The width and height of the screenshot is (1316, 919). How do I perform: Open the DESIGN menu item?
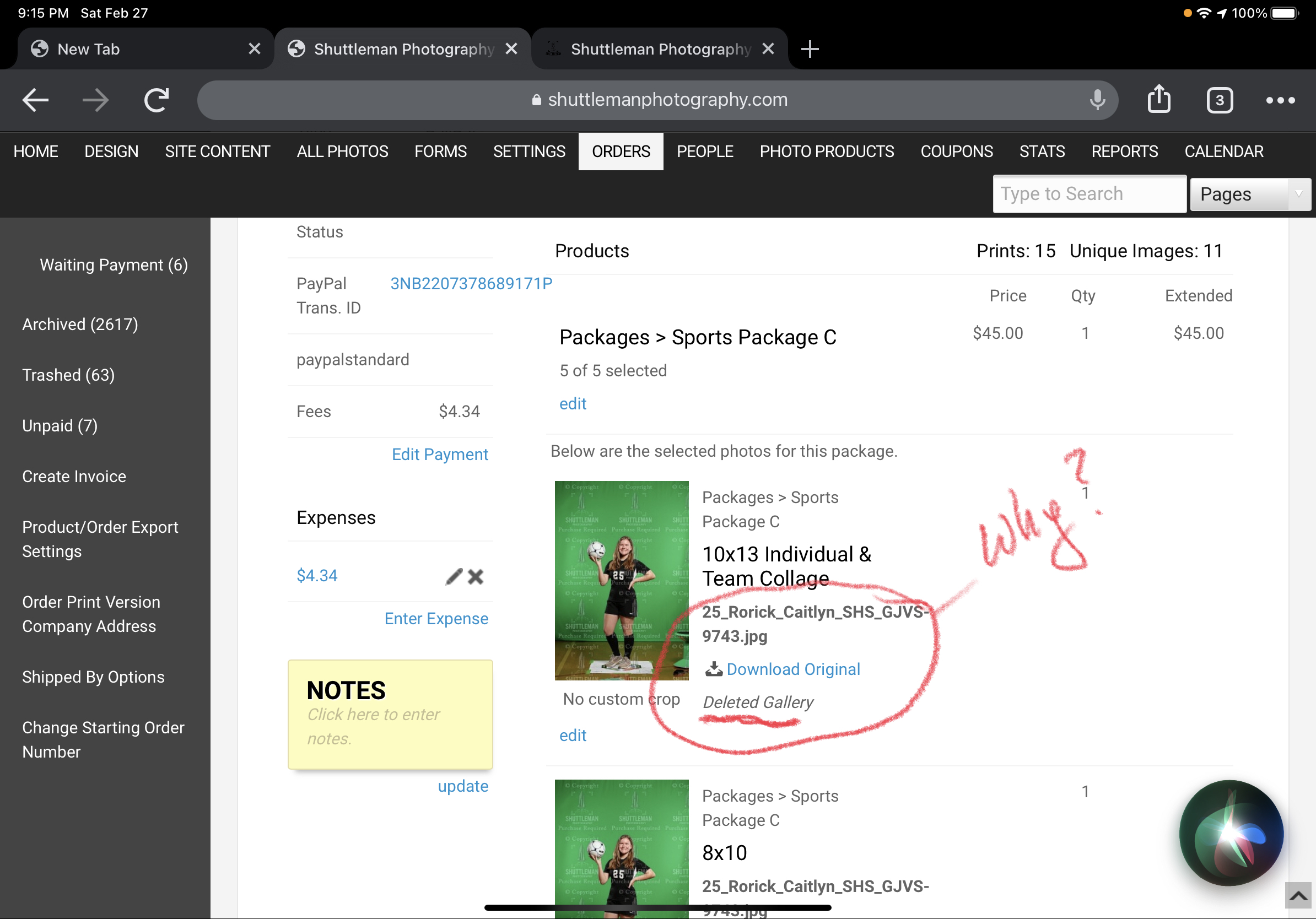[x=111, y=152]
